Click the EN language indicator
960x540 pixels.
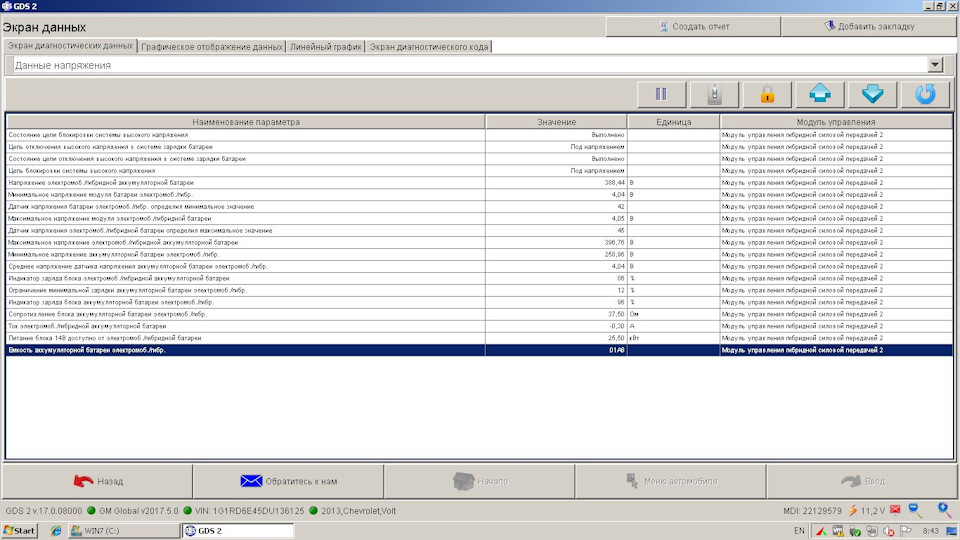799,531
